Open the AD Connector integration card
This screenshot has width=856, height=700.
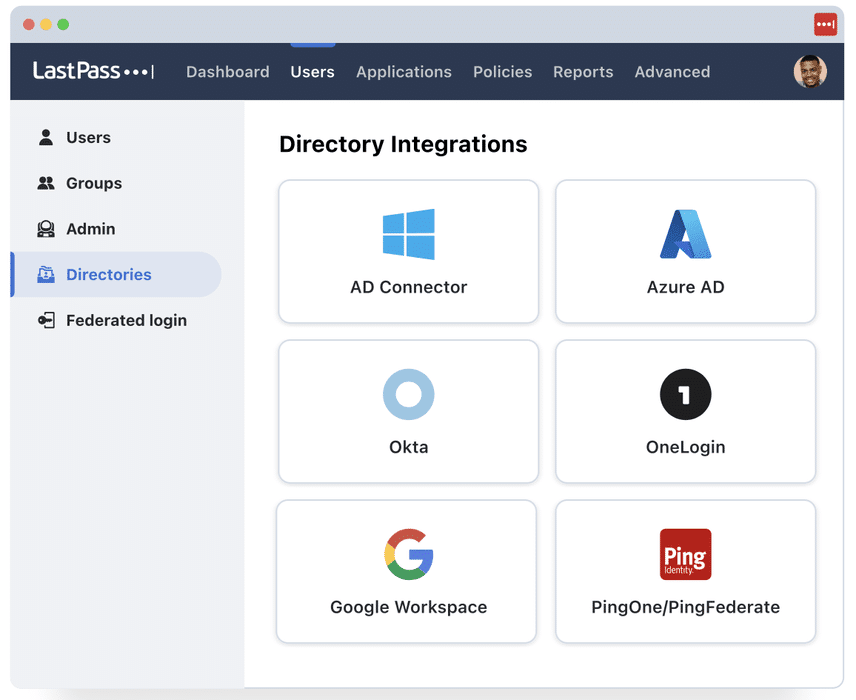(x=408, y=252)
